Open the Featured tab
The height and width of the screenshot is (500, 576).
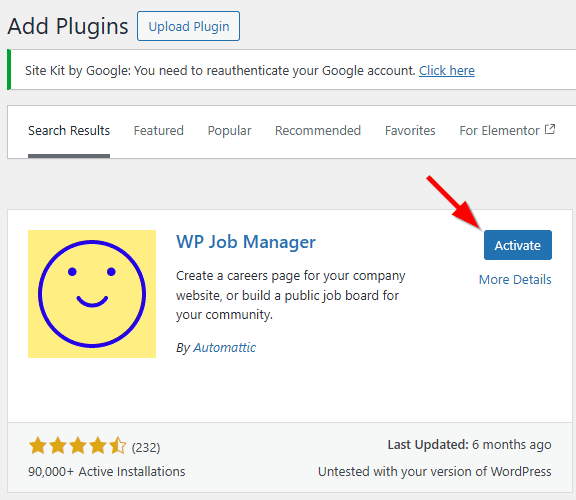click(159, 130)
